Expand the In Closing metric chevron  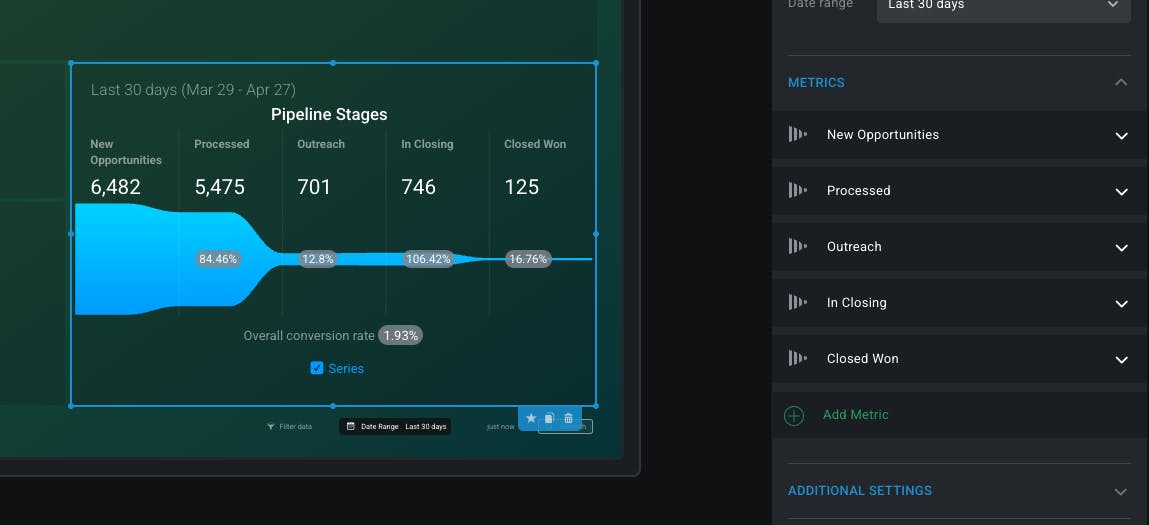[x=1121, y=303]
